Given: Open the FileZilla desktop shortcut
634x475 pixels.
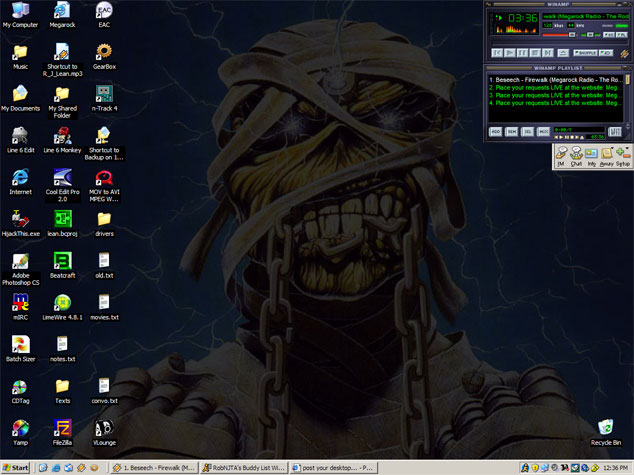Looking at the screenshot, I should (x=62, y=428).
